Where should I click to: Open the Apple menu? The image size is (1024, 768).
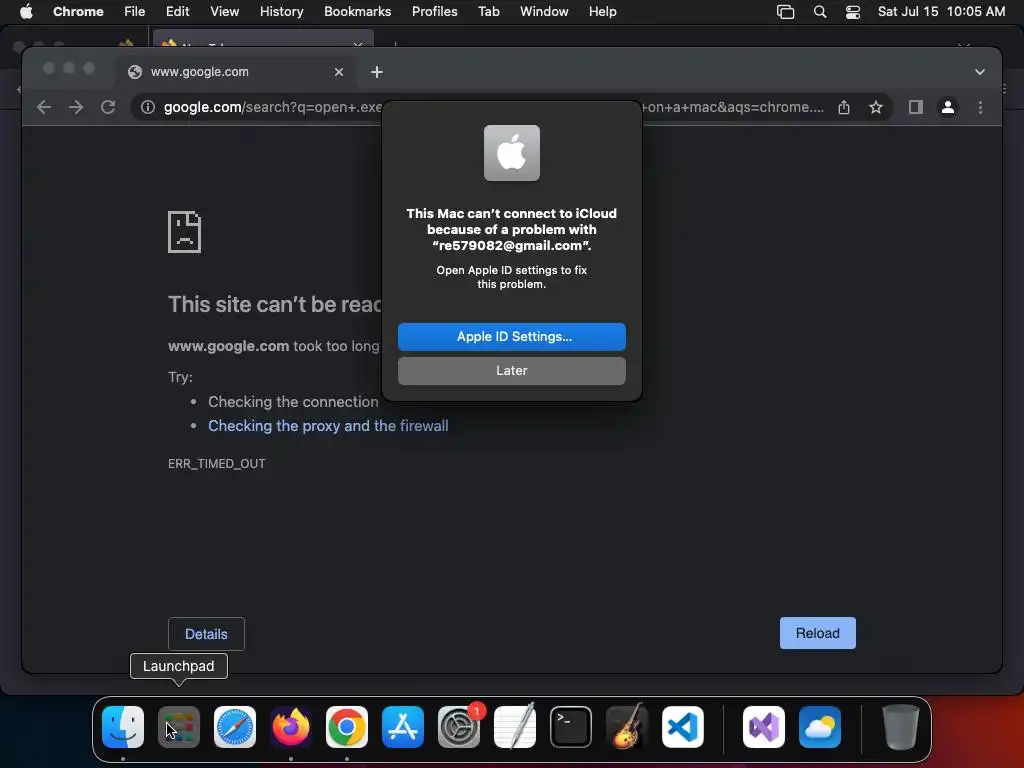click(x=26, y=12)
